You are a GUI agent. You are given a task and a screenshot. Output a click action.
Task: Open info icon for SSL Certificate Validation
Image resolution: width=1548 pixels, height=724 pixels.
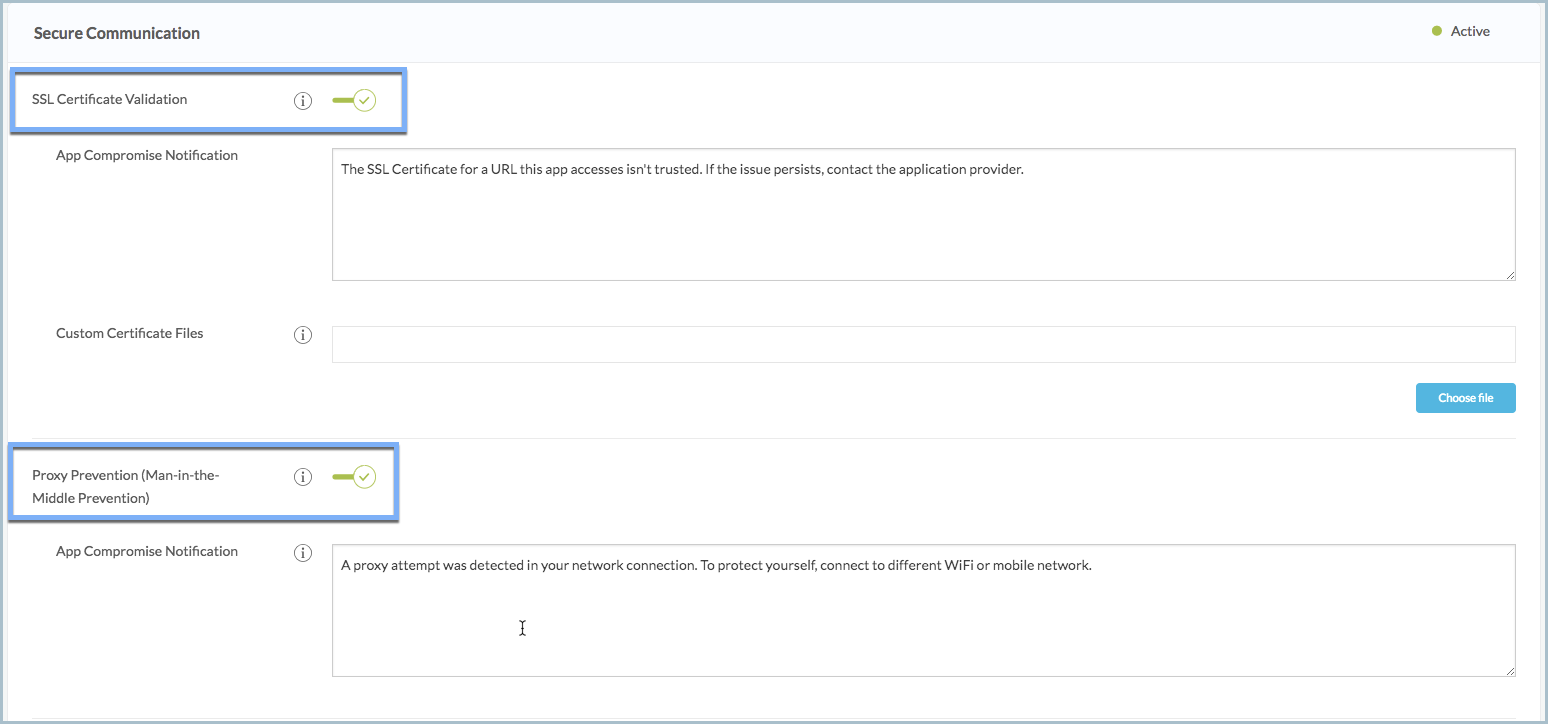pyautogui.click(x=303, y=100)
